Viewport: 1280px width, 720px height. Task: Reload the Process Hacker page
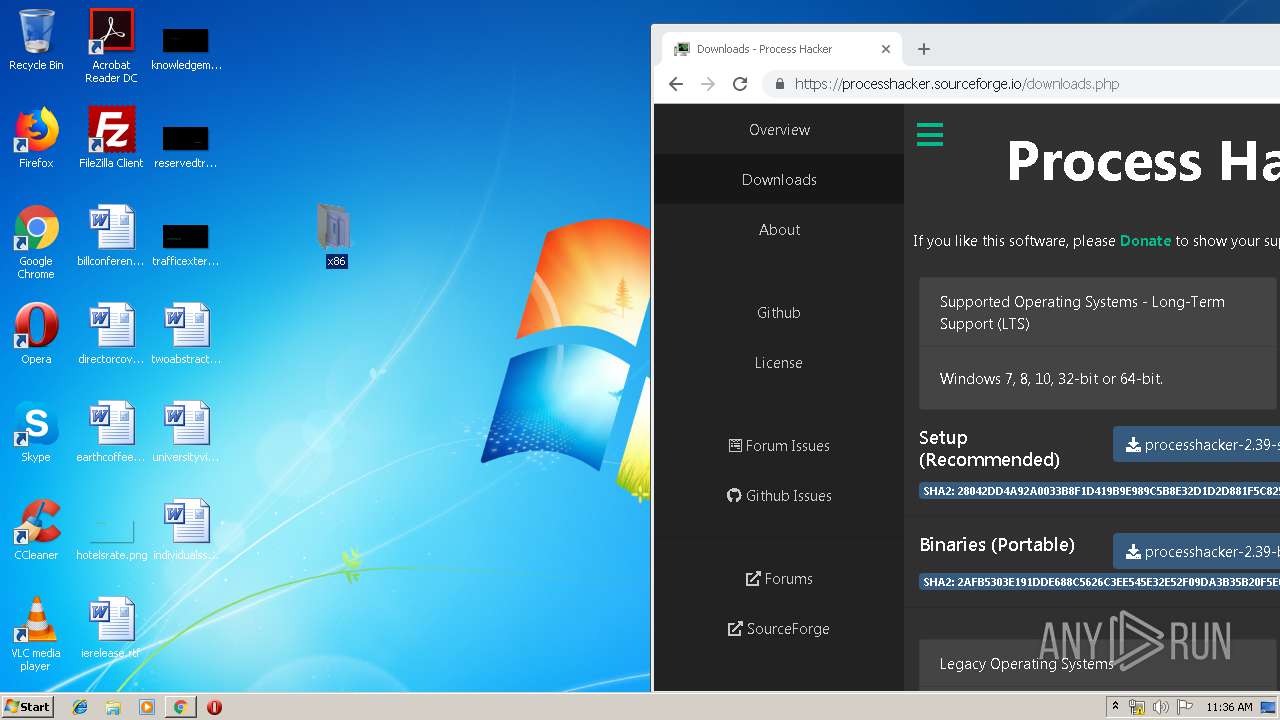click(x=740, y=84)
